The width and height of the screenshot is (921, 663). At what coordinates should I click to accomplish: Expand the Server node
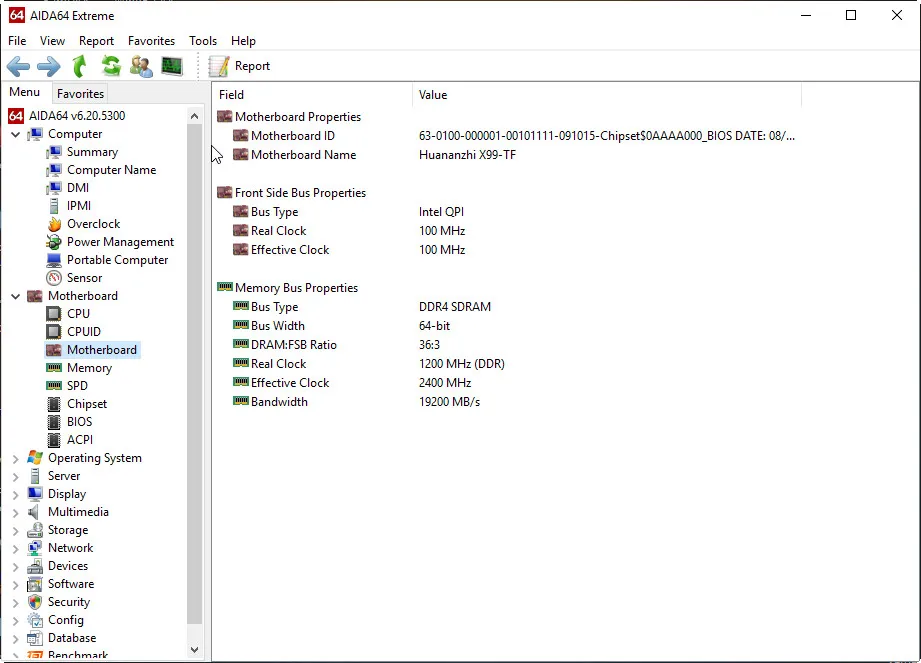16,477
